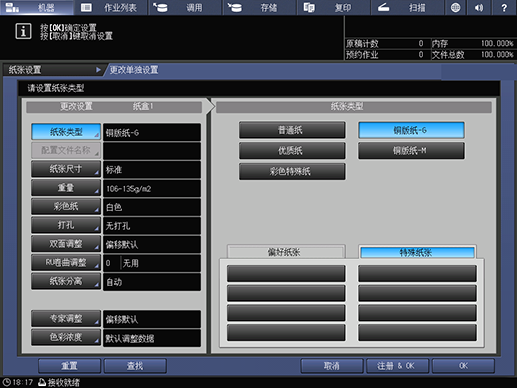Open the 机器 (Machine) tab
Viewport: 517px width, 388px height.
37,7
